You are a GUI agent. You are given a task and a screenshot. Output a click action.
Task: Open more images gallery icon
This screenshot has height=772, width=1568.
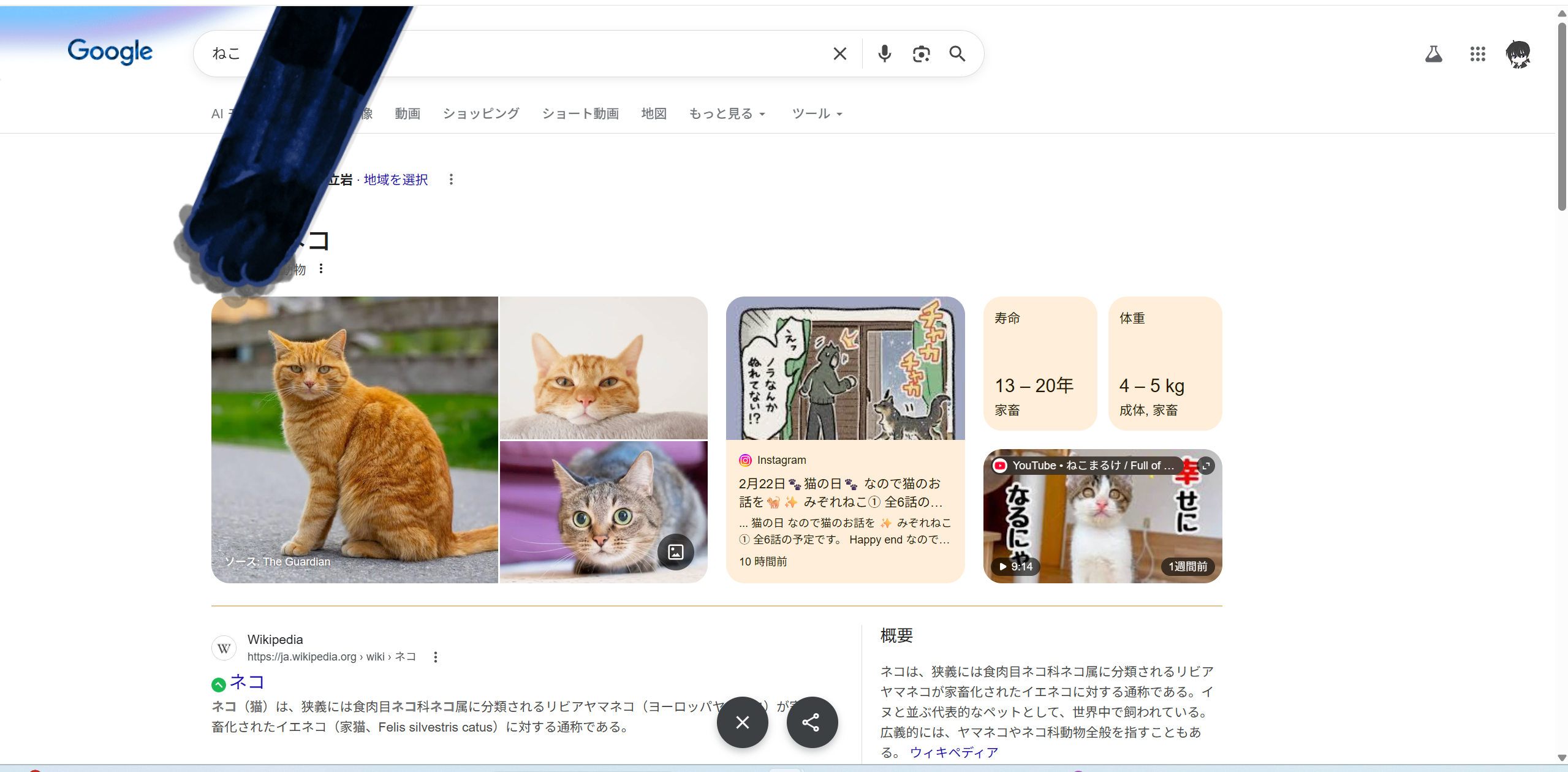pos(675,552)
